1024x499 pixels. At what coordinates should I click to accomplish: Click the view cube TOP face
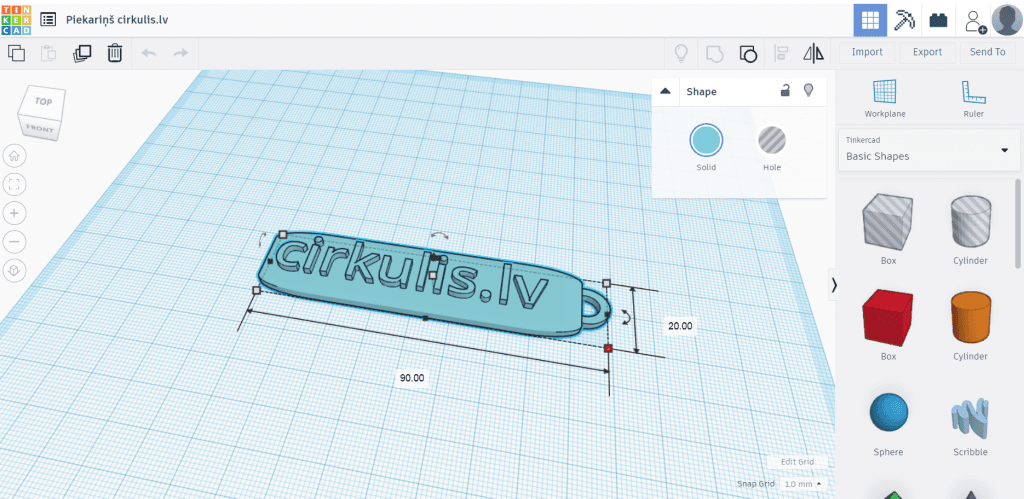[x=43, y=101]
